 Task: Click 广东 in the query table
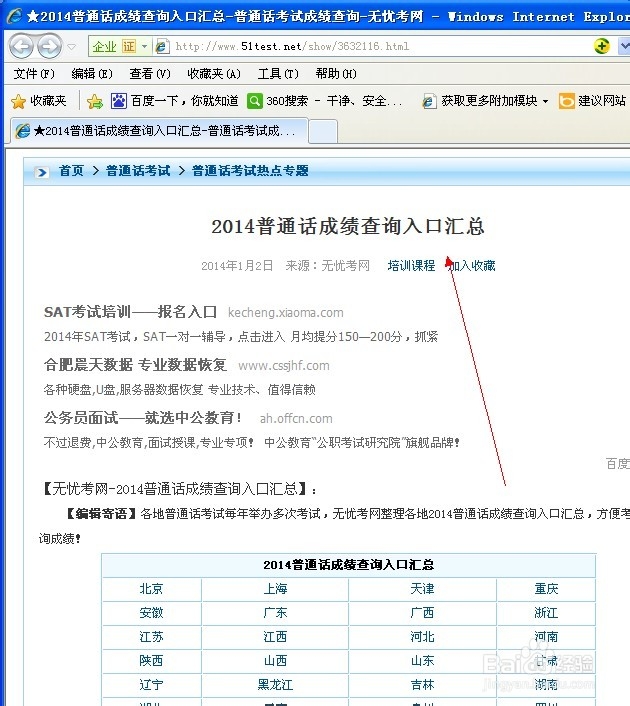click(x=275, y=613)
